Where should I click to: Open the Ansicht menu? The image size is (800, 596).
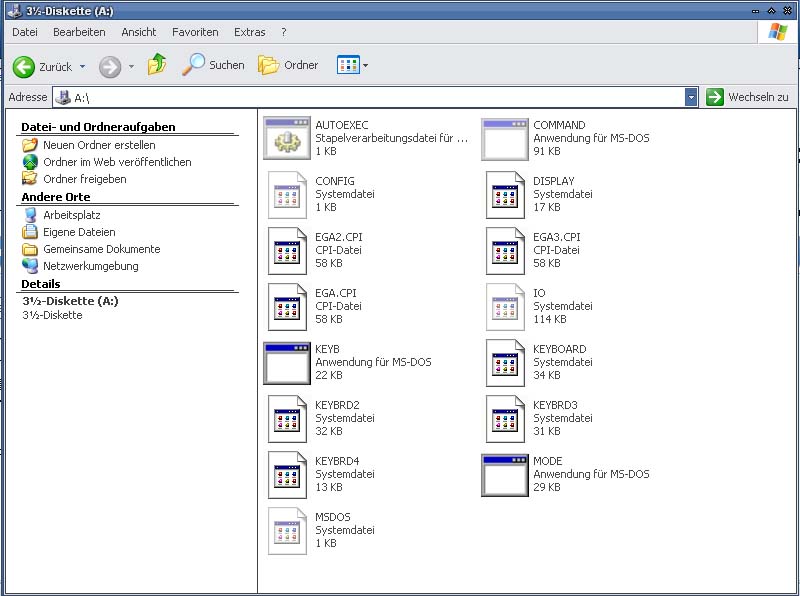pos(139,32)
